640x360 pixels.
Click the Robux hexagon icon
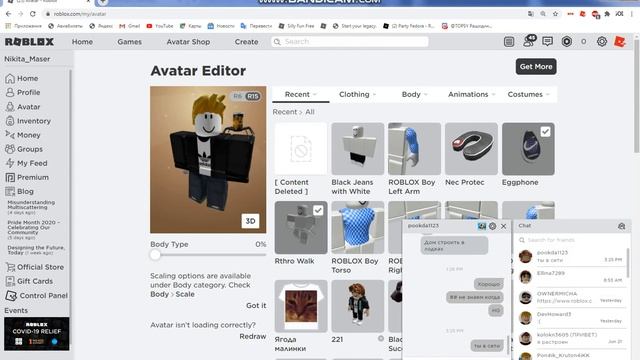pyautogui.click(x=567, y=42)
